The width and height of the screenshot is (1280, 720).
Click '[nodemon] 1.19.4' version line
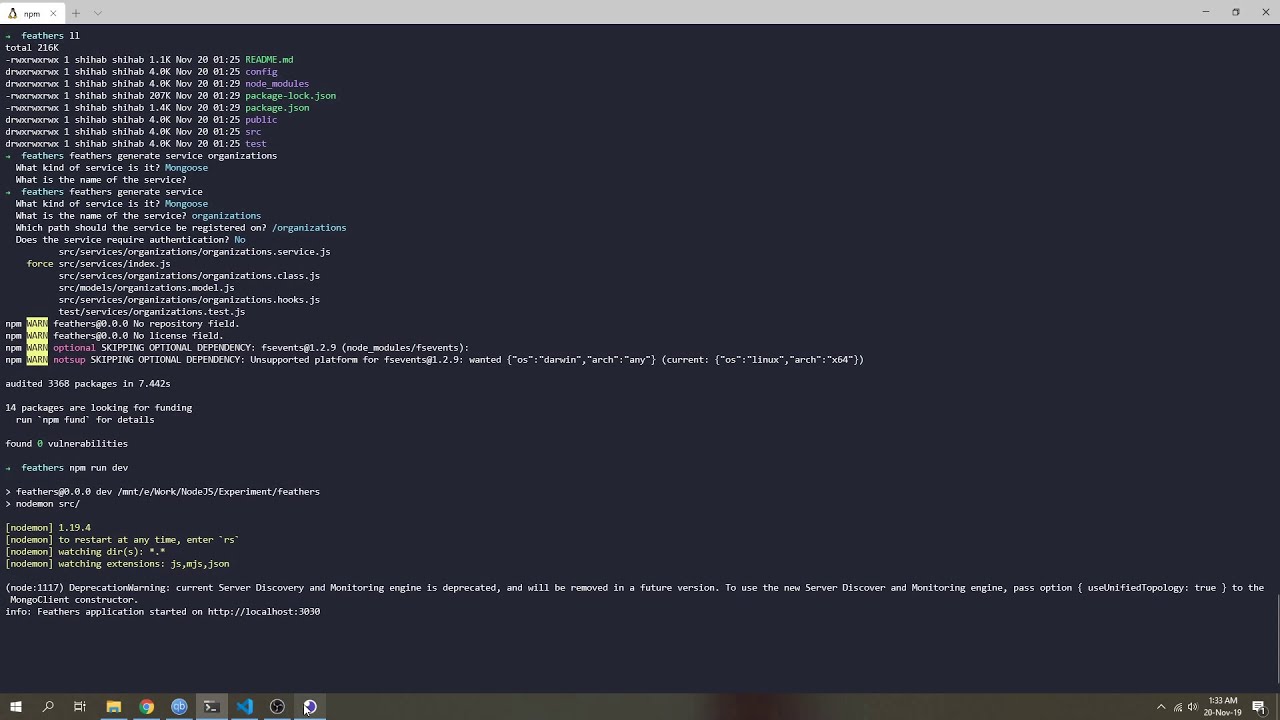coord(48,528)
